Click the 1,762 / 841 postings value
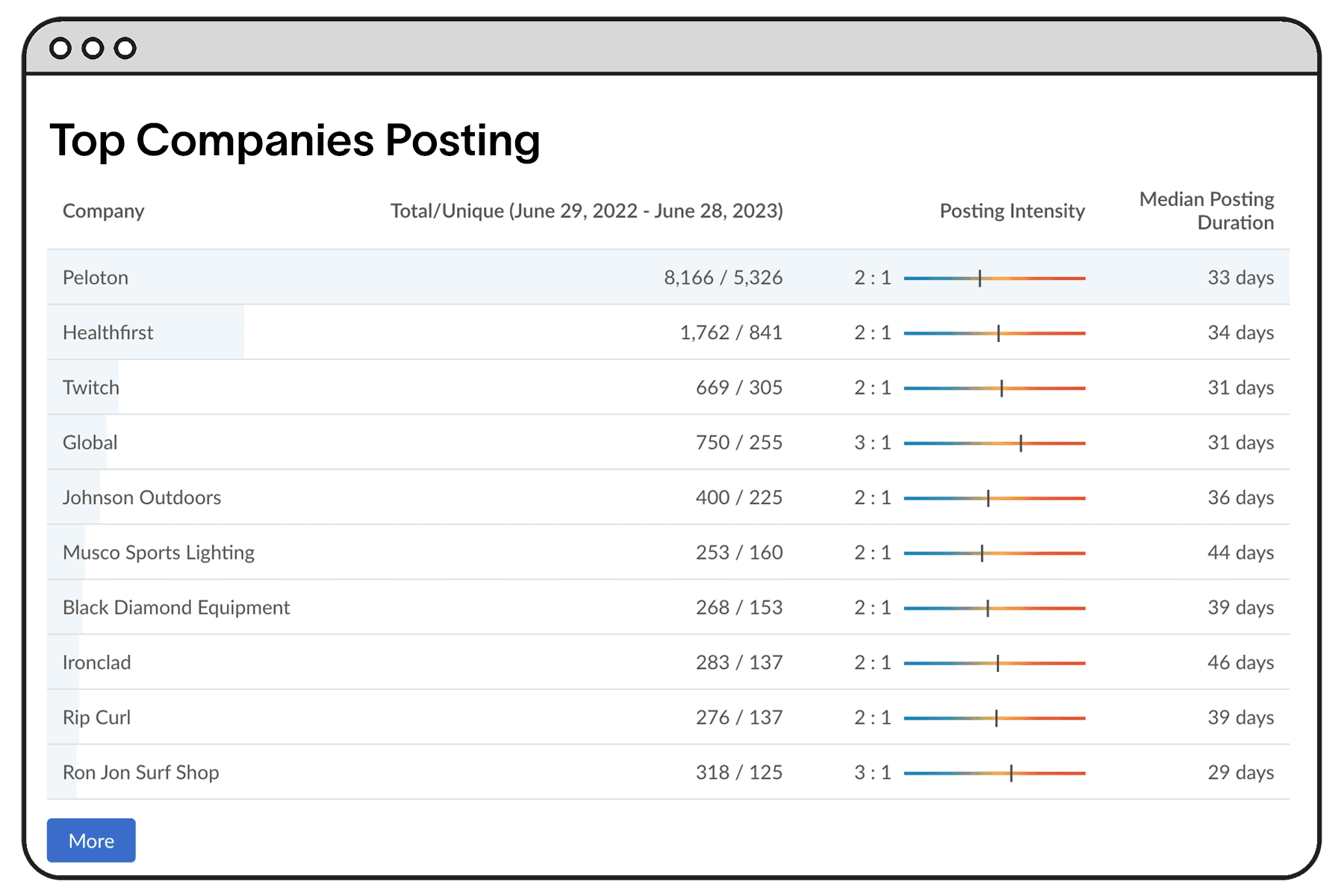This screenshot has width=1344, height=896. [x=731, y=332]
